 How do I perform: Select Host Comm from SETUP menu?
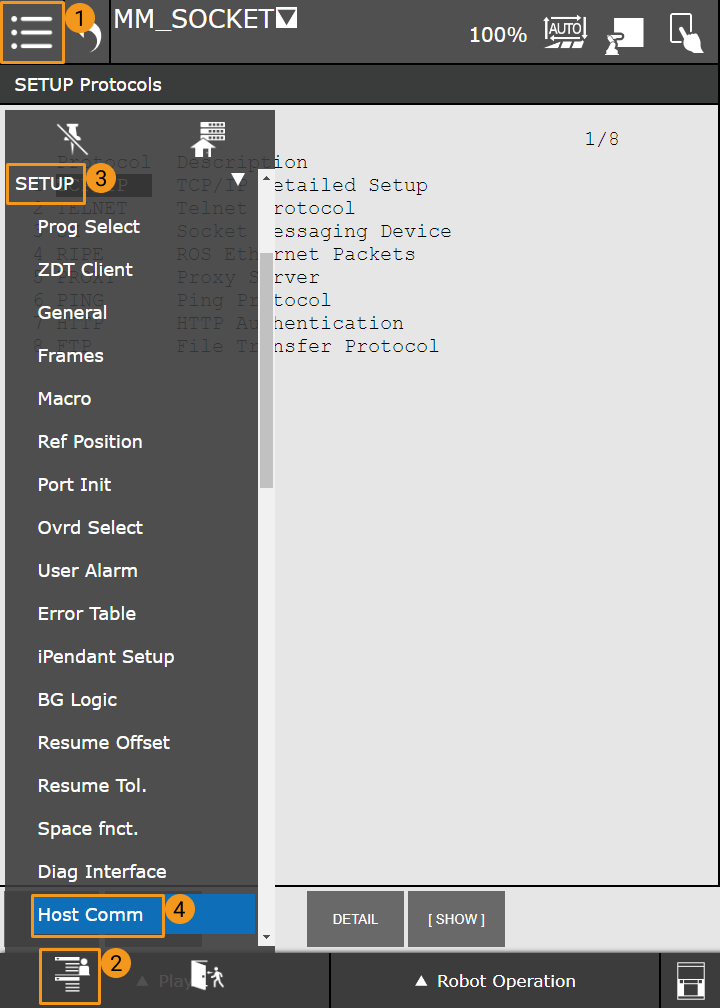[90, 915]
